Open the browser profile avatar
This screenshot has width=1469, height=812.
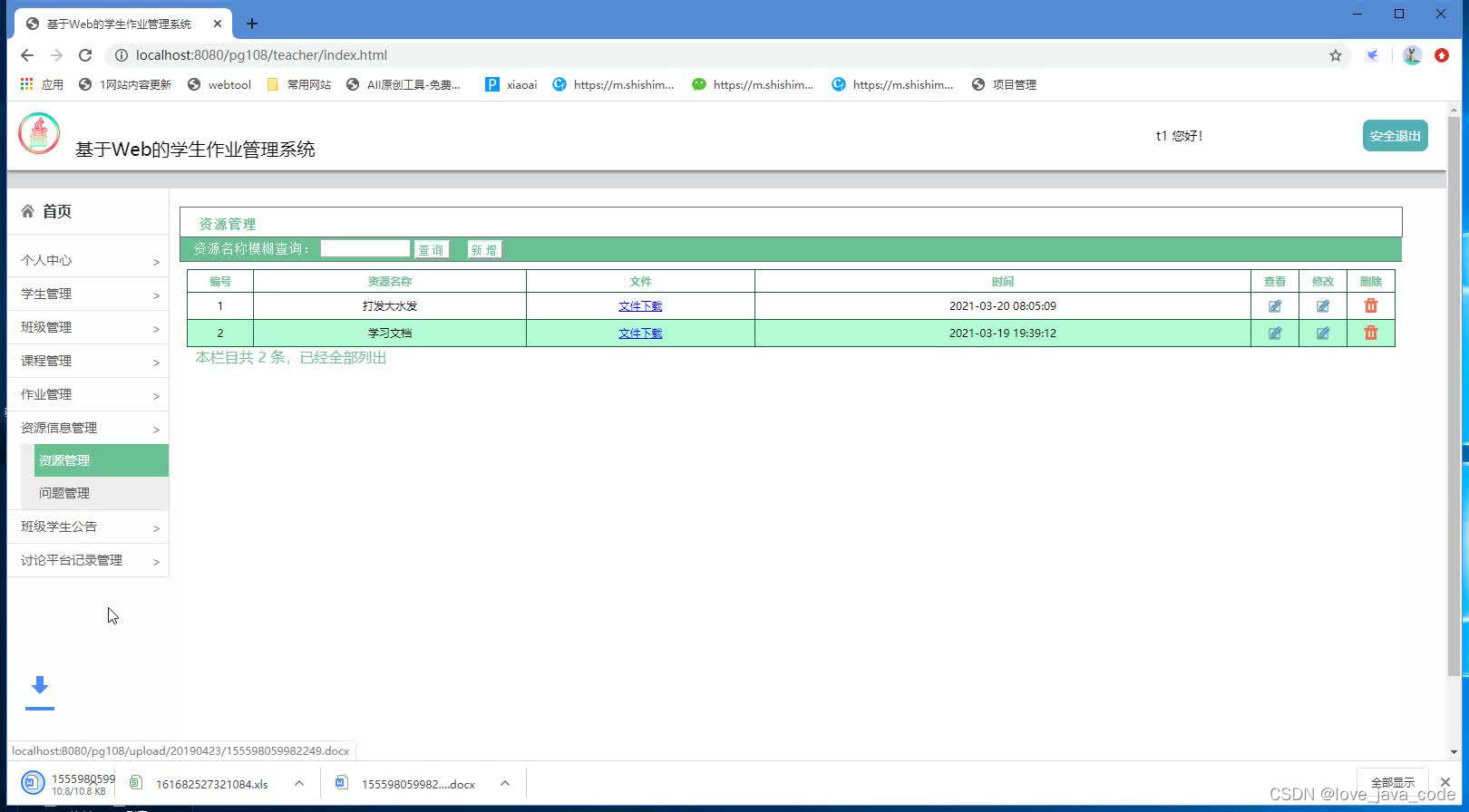[x=1412, y=55]
